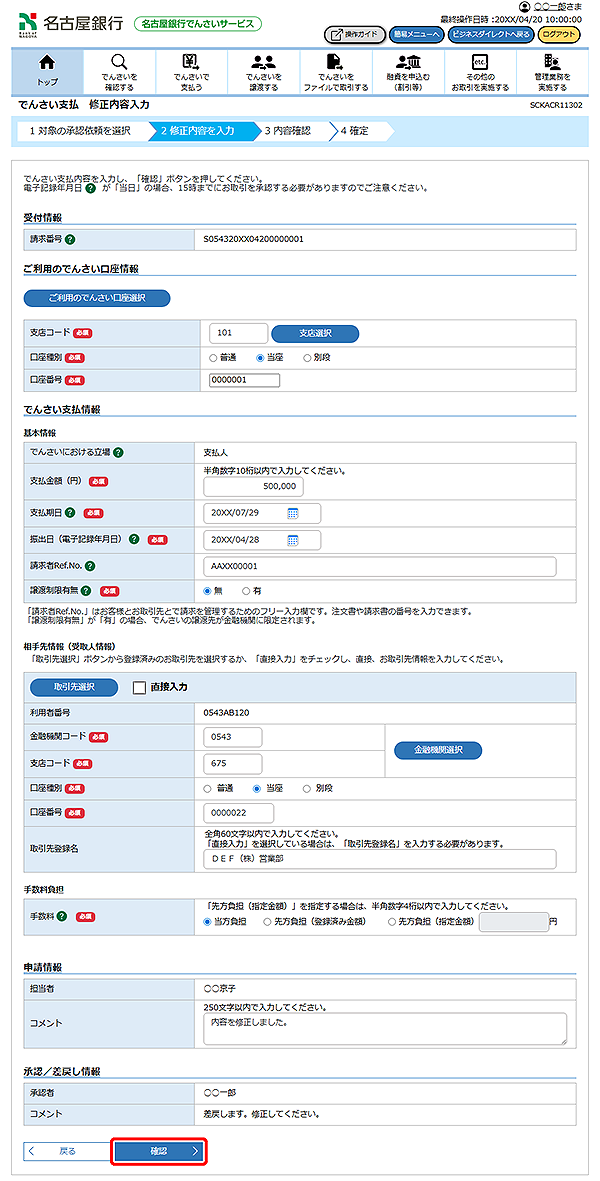Click the 支店選択 button
The width and height of the screenshot is (600, 1181).
pos(315,333)
